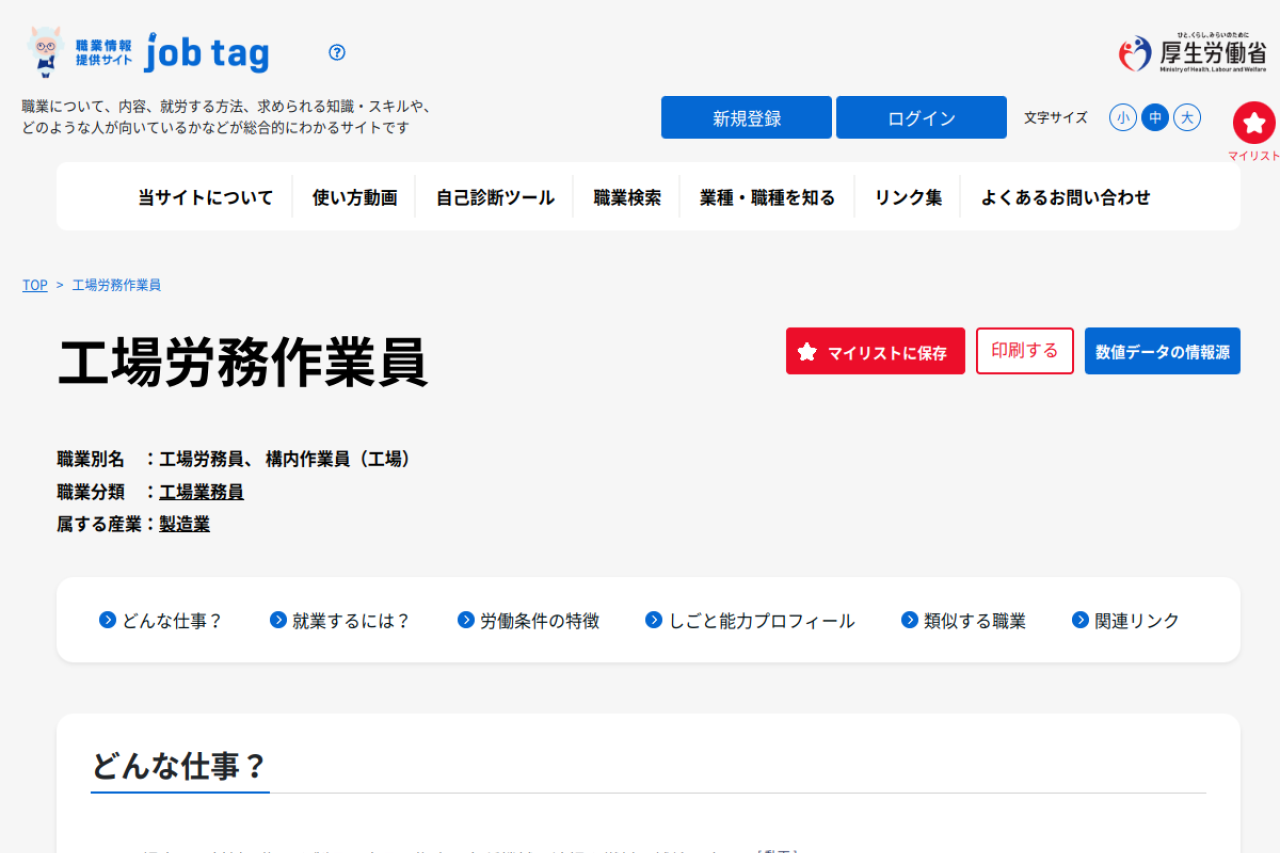Image resolution: width=1280 pixels, height=853 pixels.
Task: Click the 工場労務作業員 page heading
Action: click(243, 362)
